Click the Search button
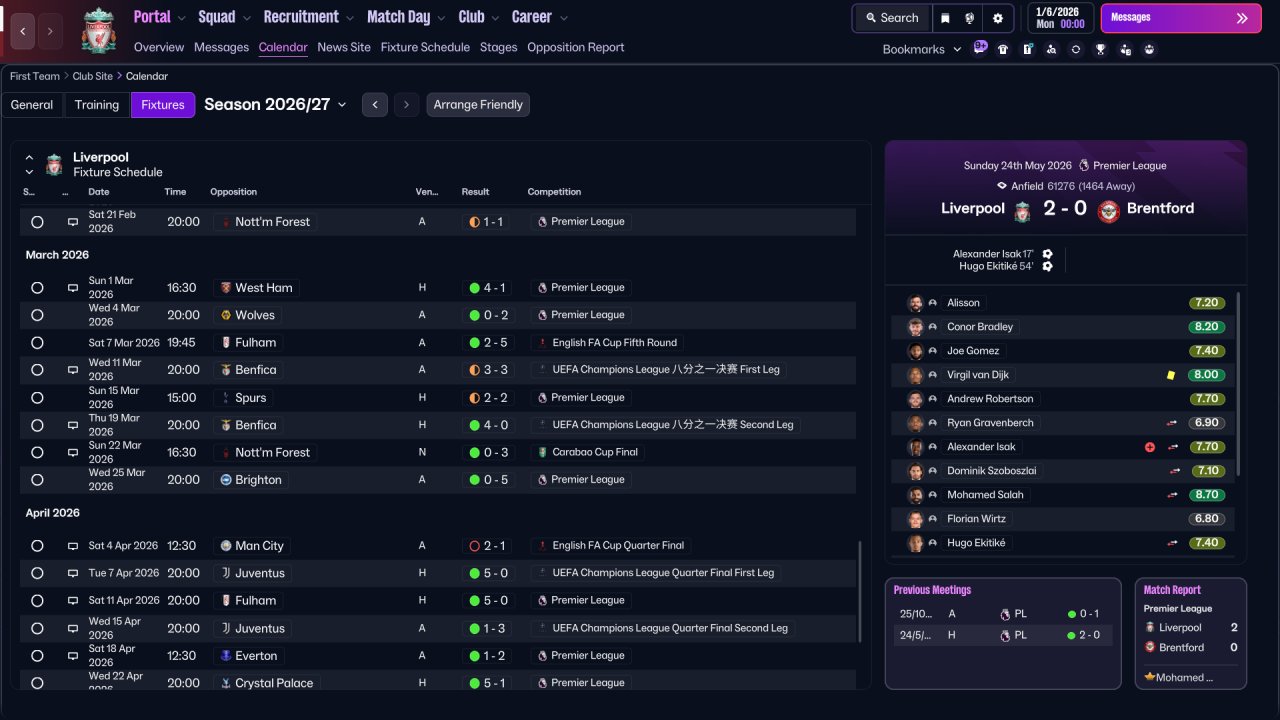This screenshot has width=1280, height=720. 891,18
